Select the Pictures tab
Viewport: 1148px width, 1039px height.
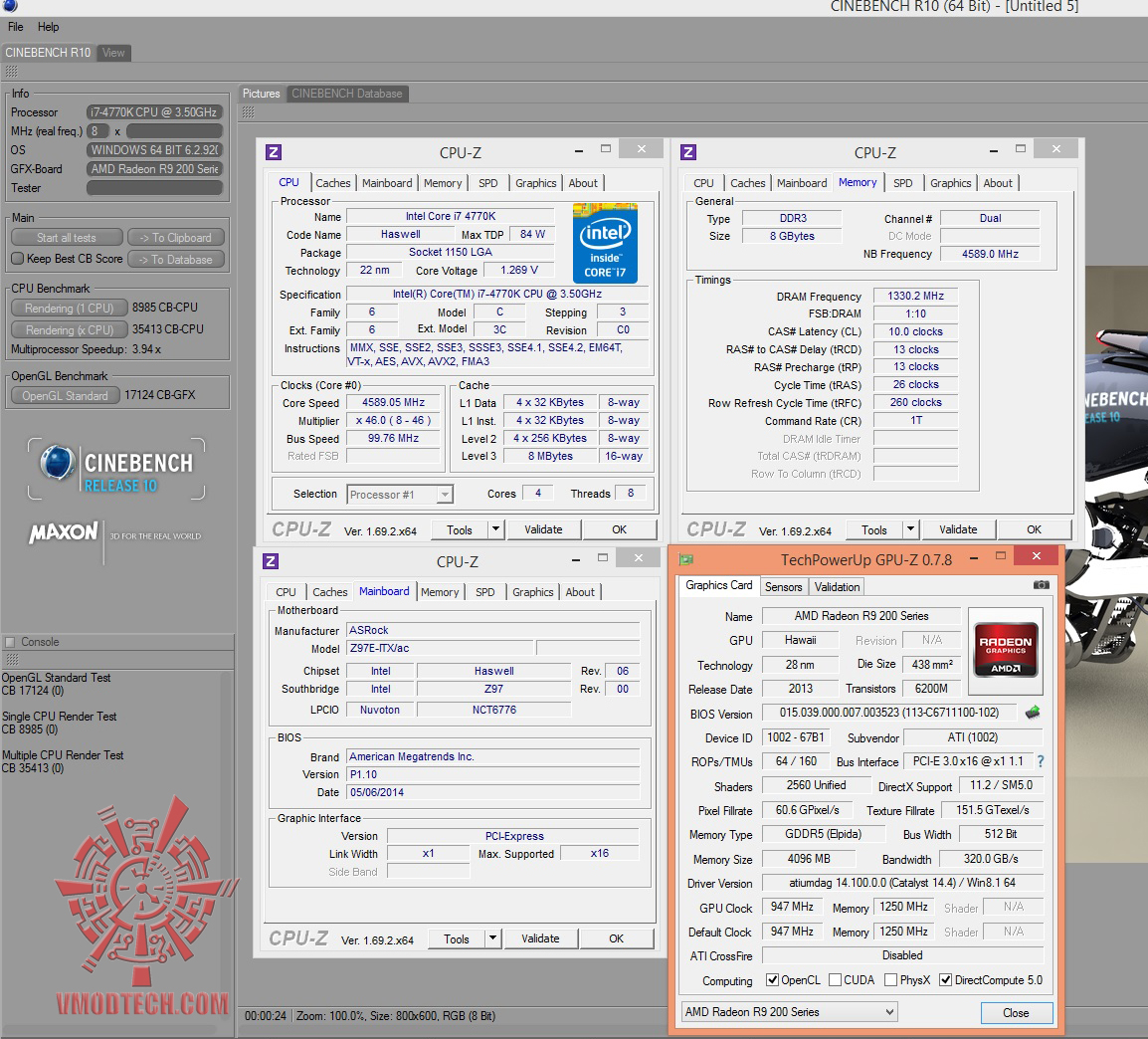(262, 94)
